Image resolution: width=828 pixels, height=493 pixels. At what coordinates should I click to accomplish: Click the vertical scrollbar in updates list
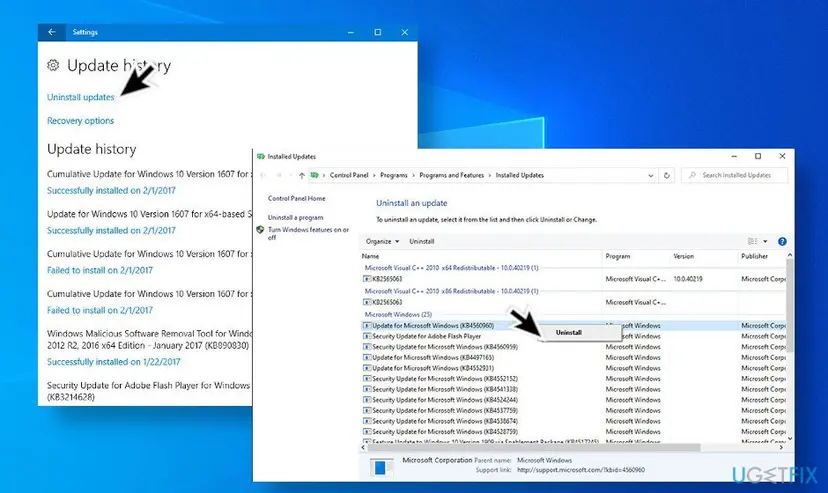(790, 305)
